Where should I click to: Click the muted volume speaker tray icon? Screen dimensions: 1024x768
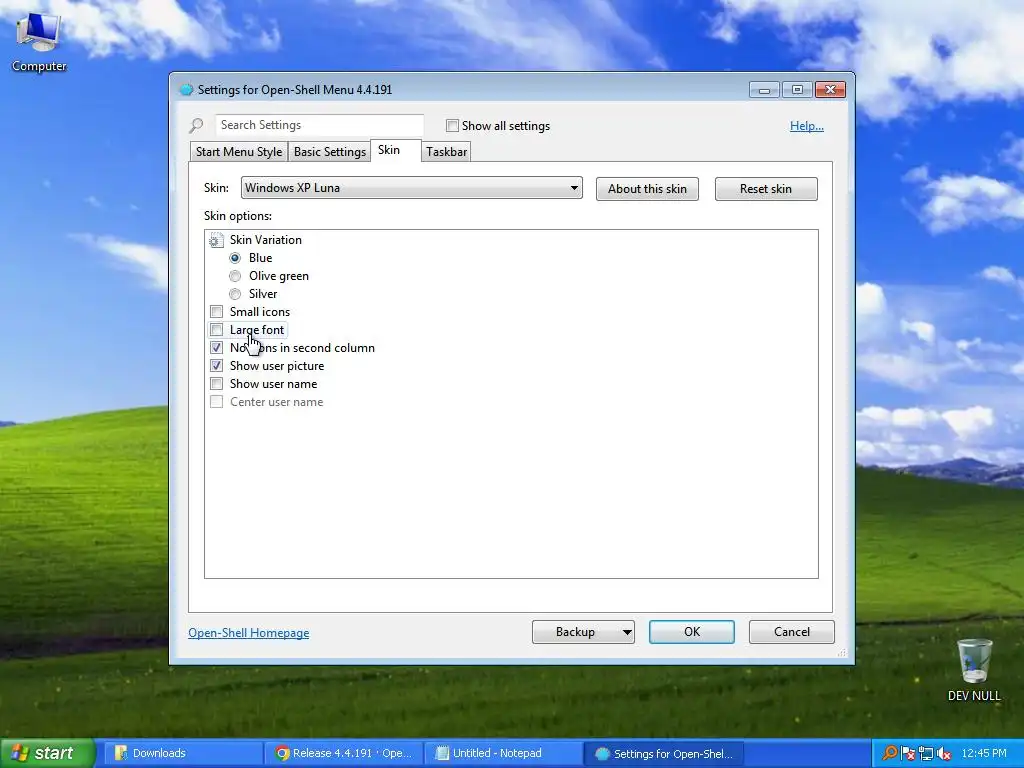pos(943,753)
